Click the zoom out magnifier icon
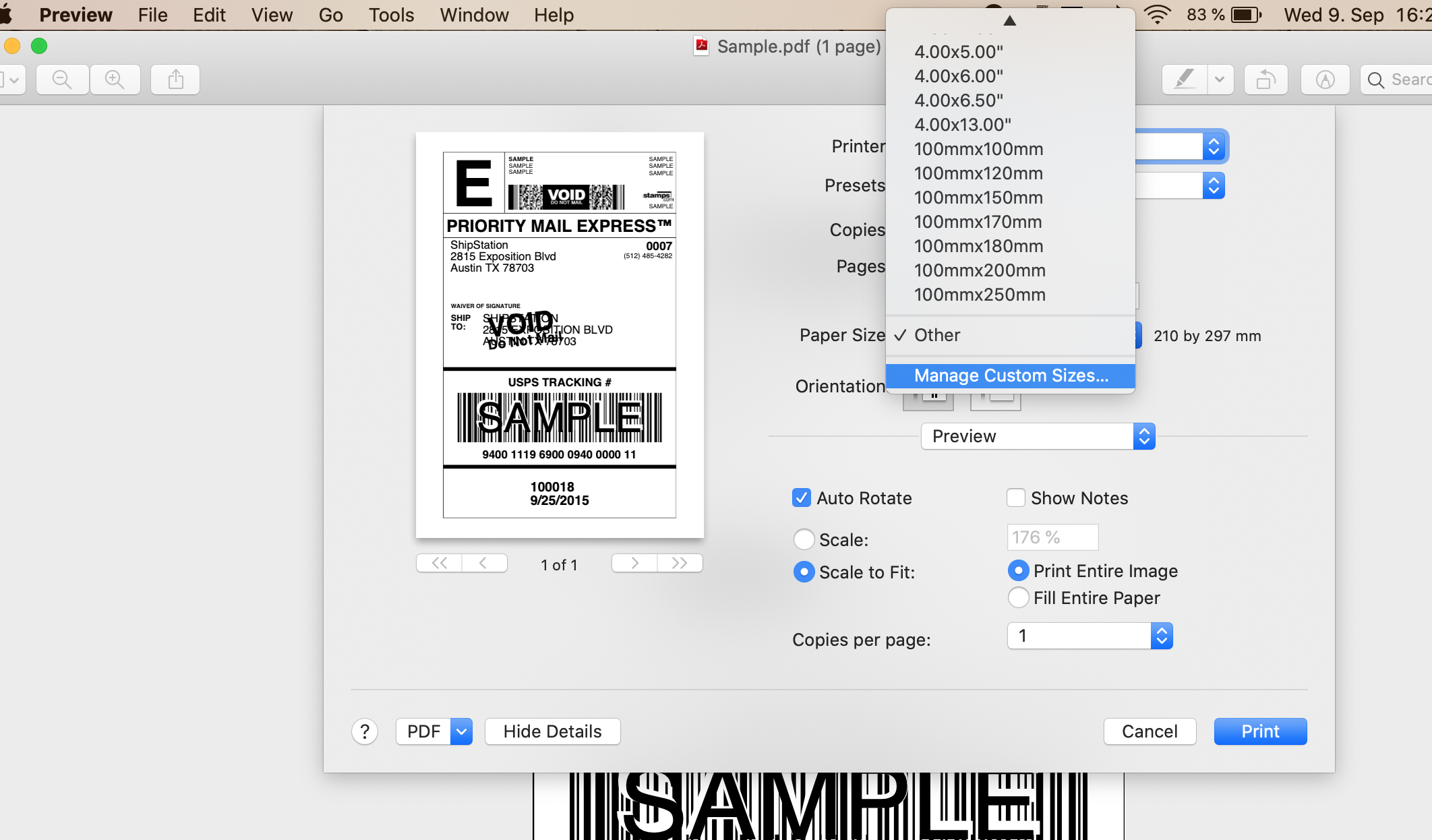This screenshot has height=840, width=1432. tap(62, 80)
